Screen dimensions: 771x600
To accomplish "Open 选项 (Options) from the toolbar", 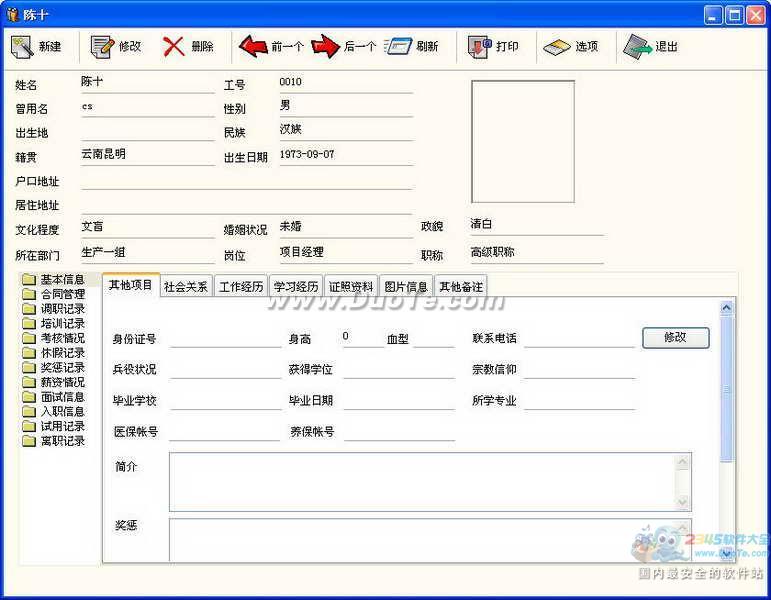I will (x=557, y=46).
